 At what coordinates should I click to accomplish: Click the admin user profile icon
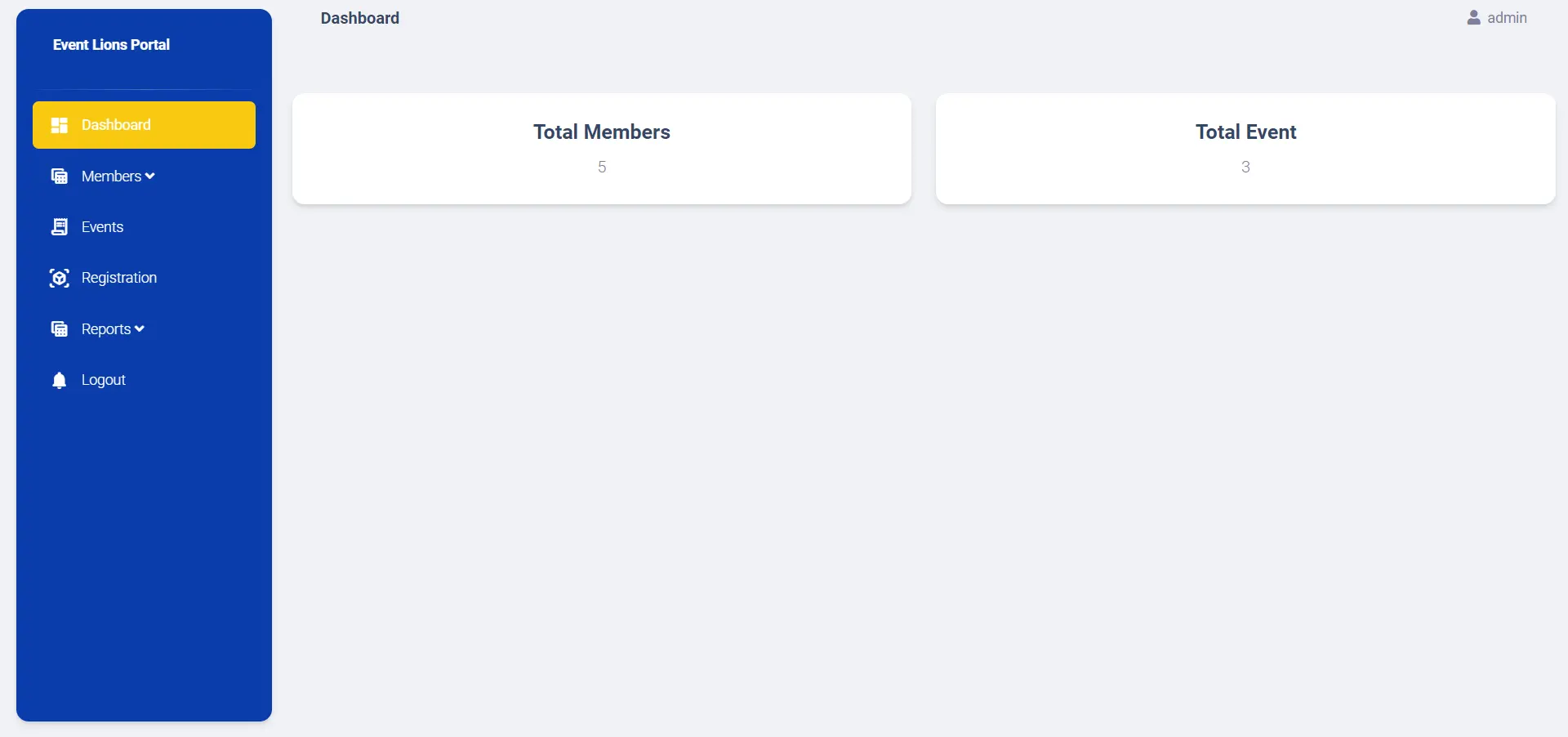click(1473, 18)
